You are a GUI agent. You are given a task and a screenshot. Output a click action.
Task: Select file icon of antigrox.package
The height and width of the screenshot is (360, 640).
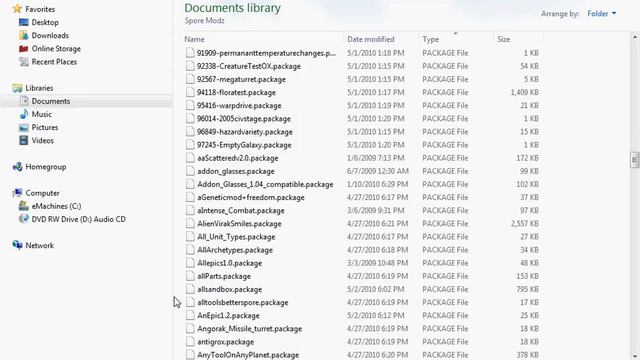(x=190, y=342)
